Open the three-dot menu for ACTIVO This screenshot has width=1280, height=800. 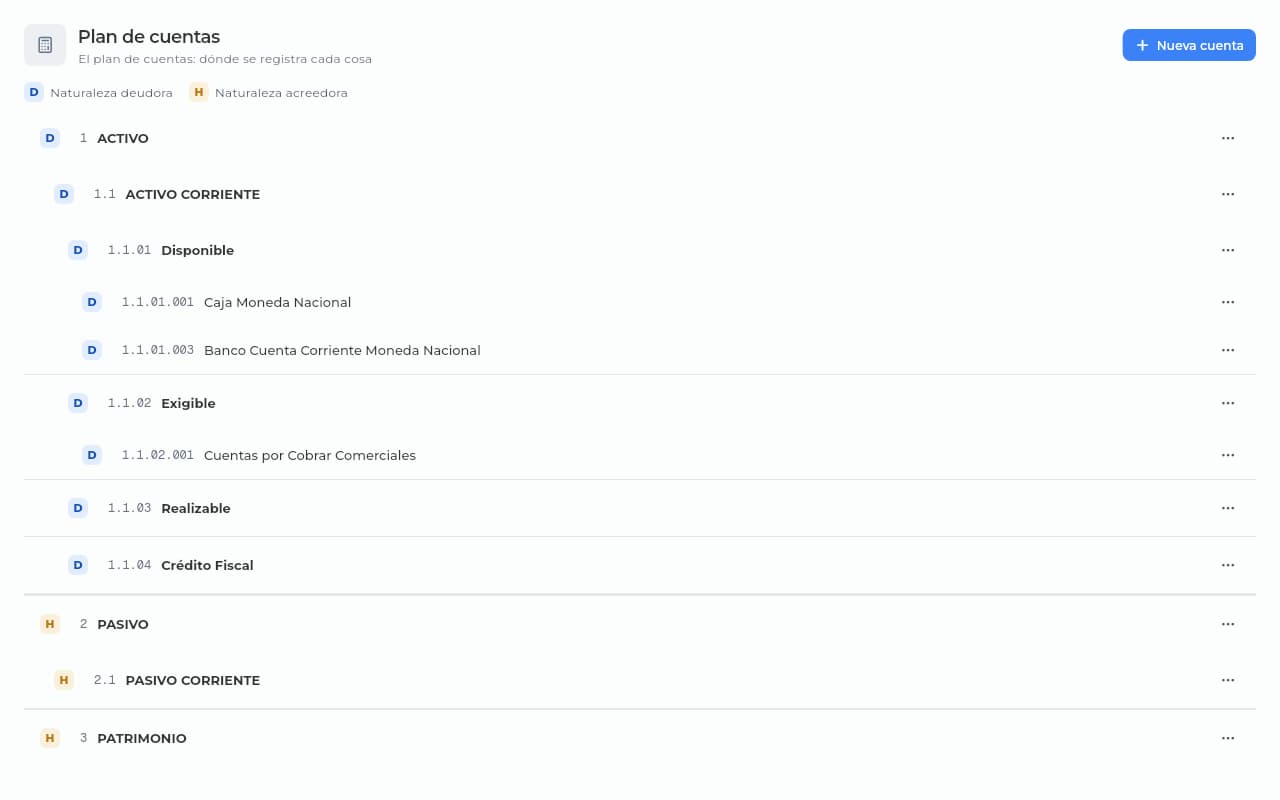[1228, 138]
